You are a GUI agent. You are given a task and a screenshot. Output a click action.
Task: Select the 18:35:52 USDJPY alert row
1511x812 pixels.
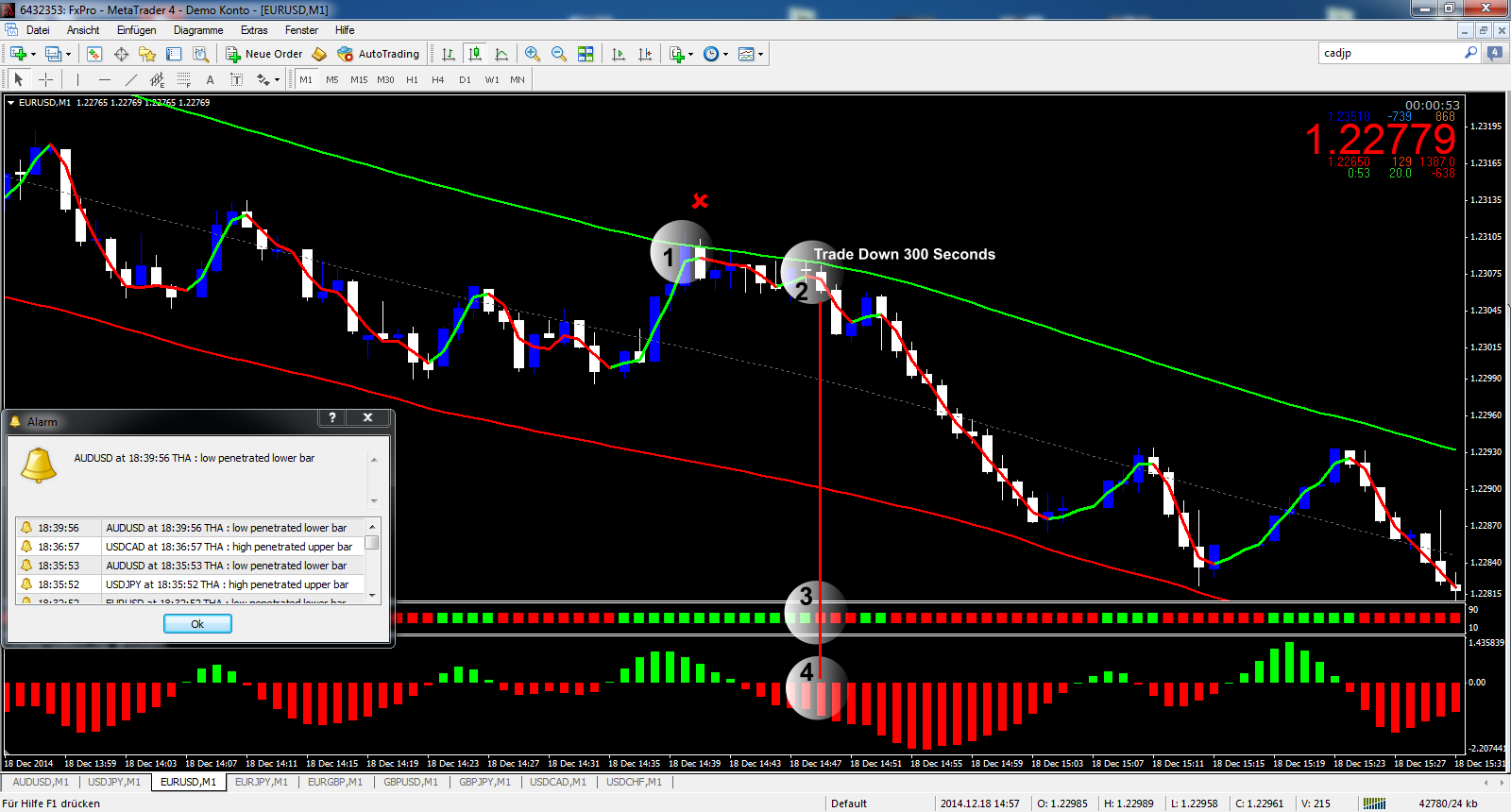[x=190, y=584]
